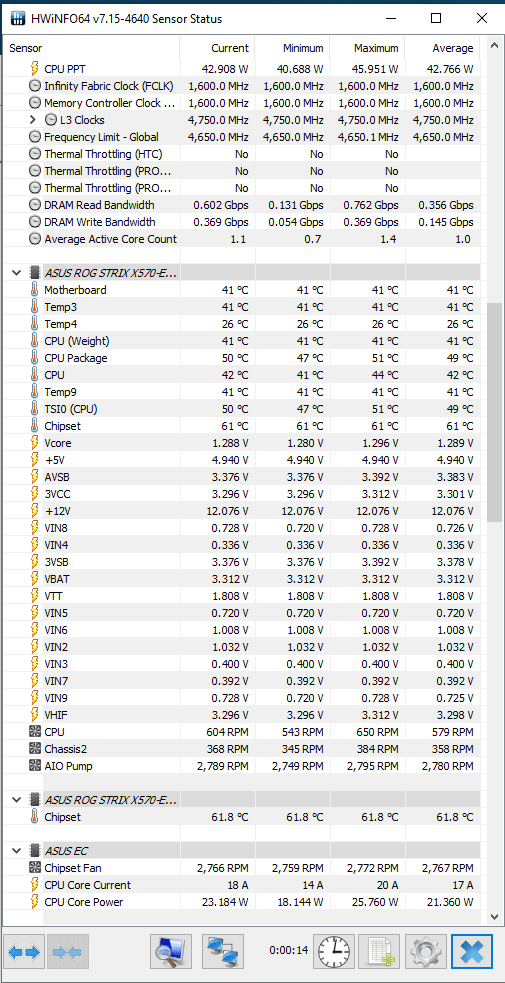Expand the L3 Clocks row
The image size is (505, 983).
[x=33, y=120]
